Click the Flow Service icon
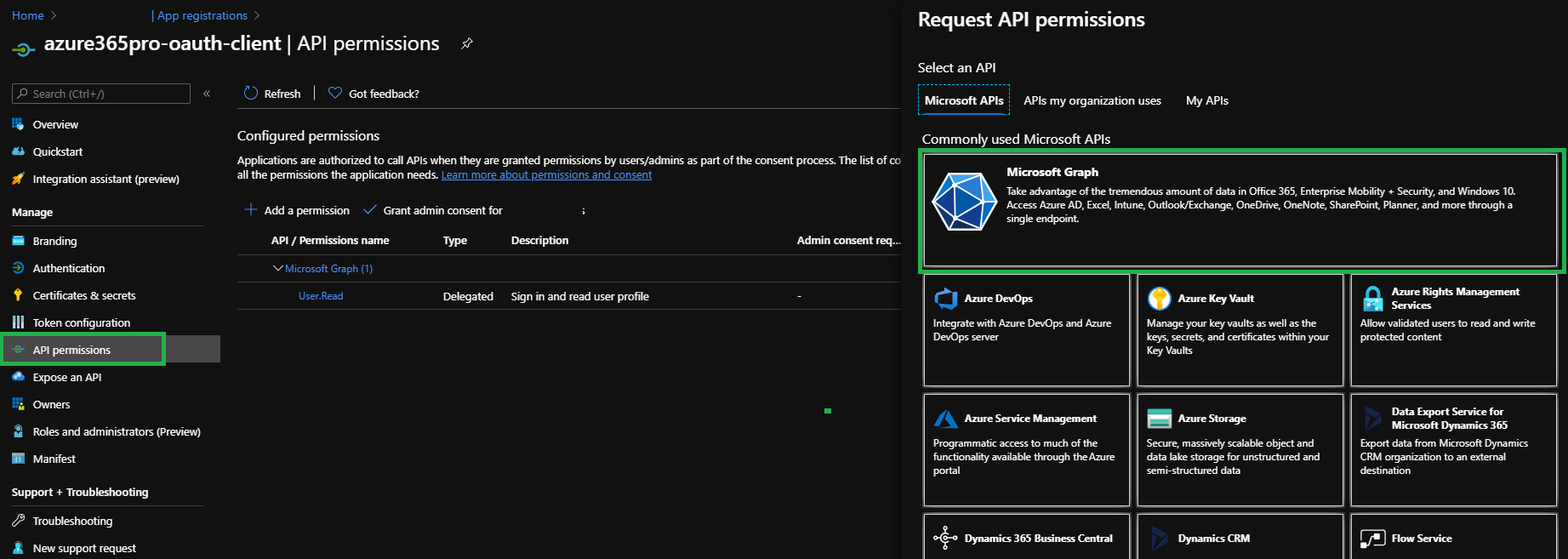Screen dimensions: 1568x559 coord(1372,539)
